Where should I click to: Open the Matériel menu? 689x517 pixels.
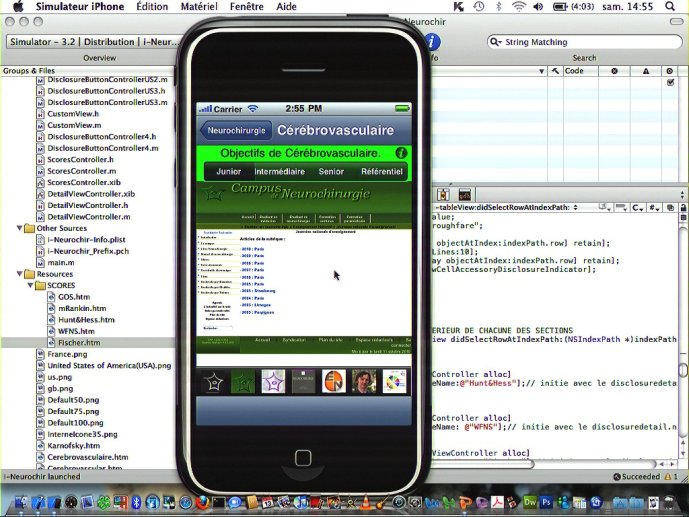click(199, 7)
